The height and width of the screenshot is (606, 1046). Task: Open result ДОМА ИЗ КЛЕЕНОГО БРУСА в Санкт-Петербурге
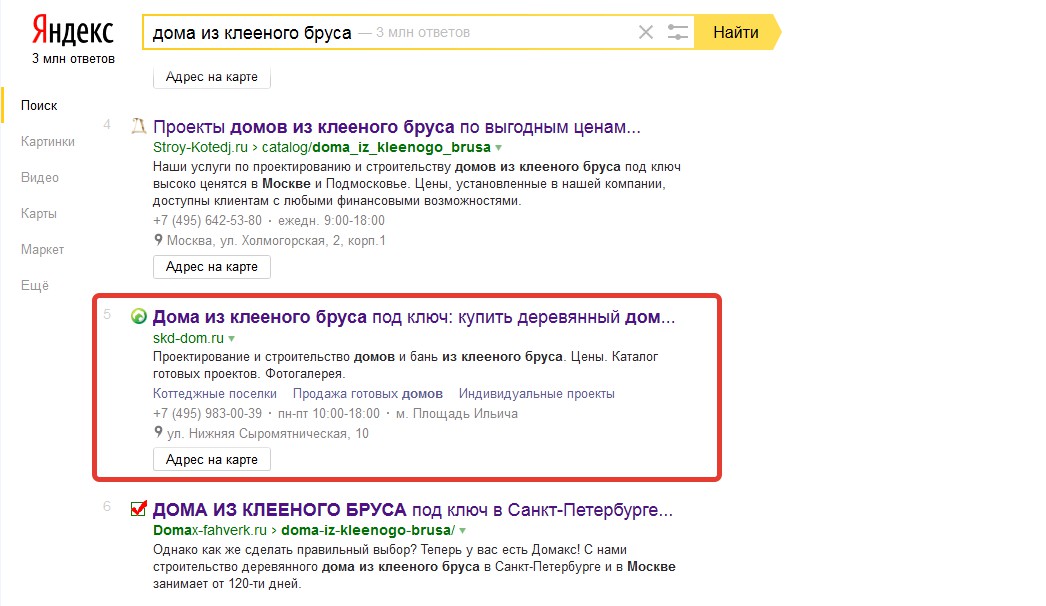tap(413, 510)
